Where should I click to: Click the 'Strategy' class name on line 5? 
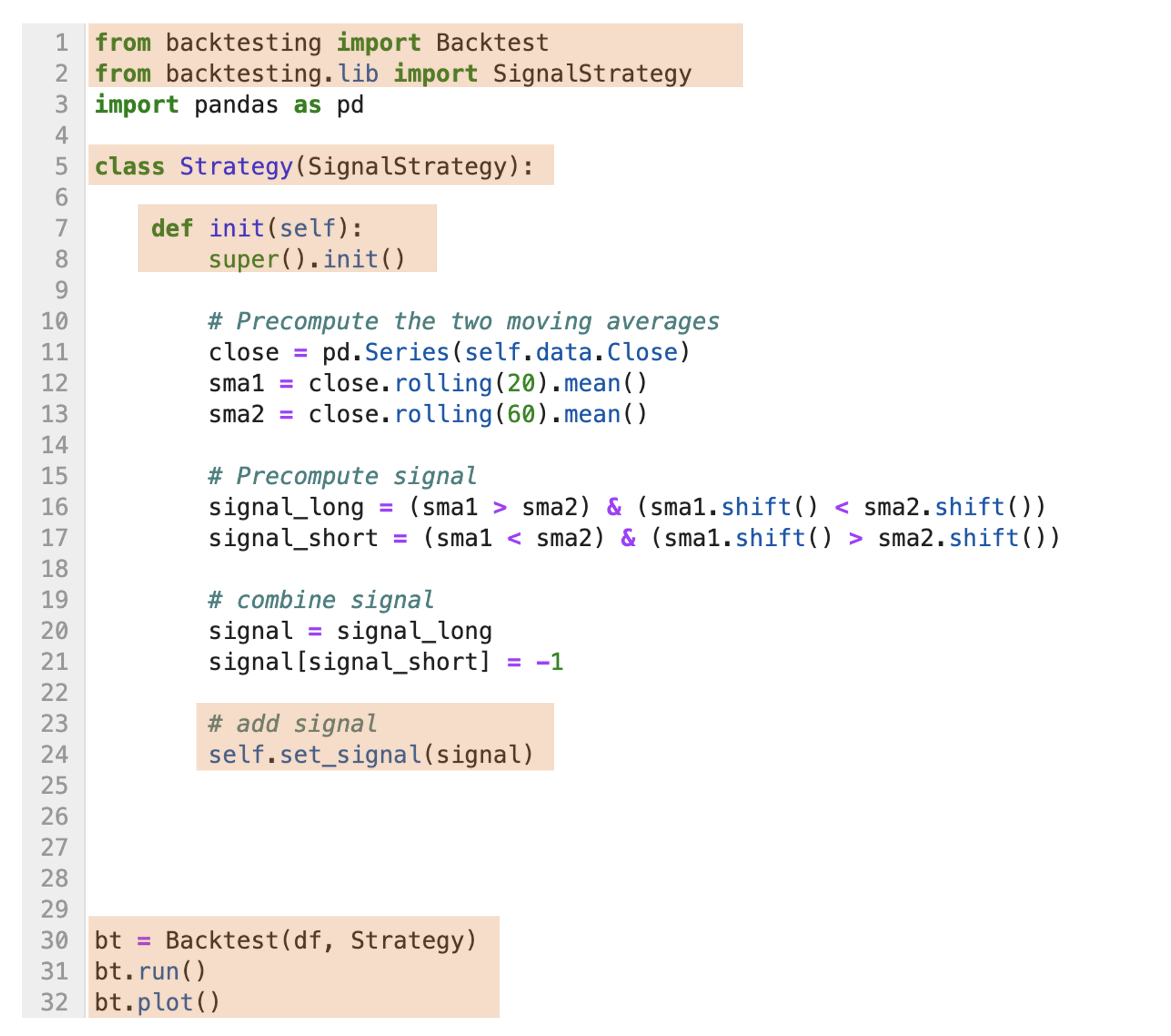click(236, 167)
